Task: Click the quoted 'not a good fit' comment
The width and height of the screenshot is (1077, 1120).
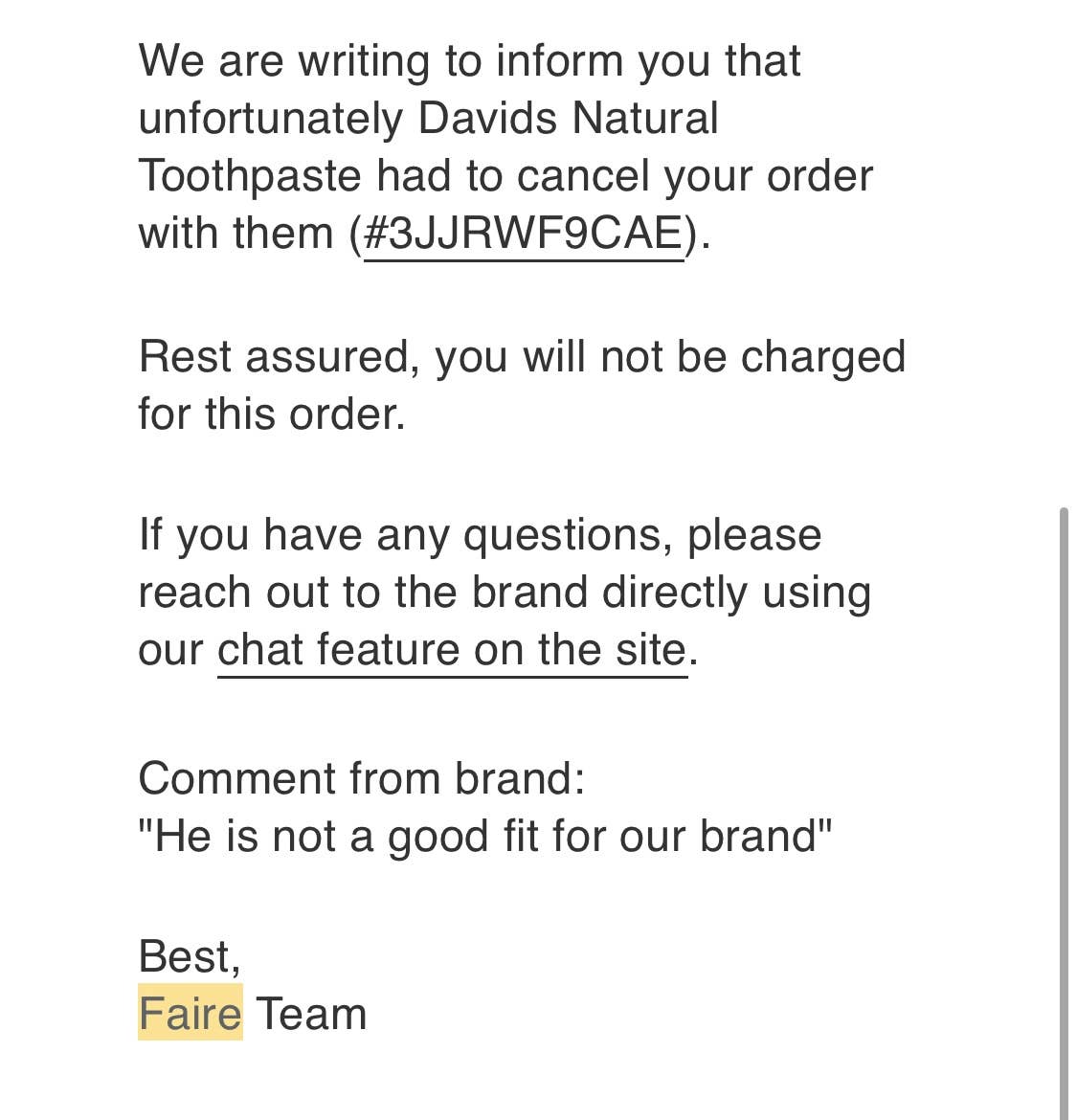Action: click(x=484, y=836)
